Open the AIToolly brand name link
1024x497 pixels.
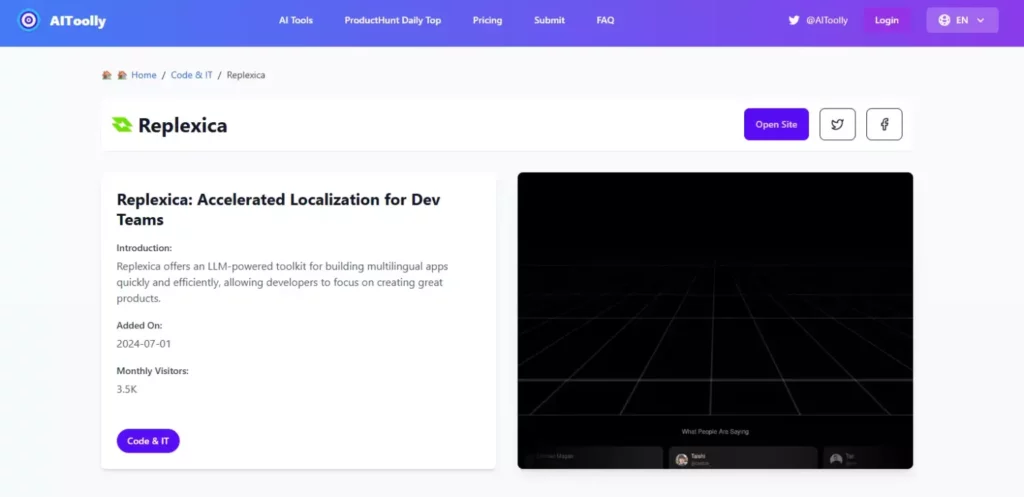(78, 21)
